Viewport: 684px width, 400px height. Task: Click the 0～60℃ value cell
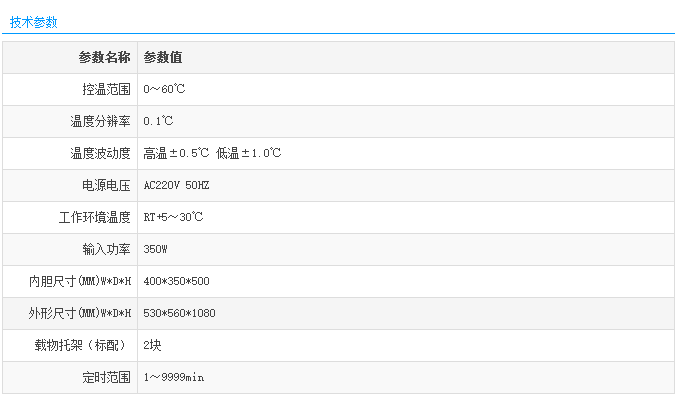tap(164, 89)
